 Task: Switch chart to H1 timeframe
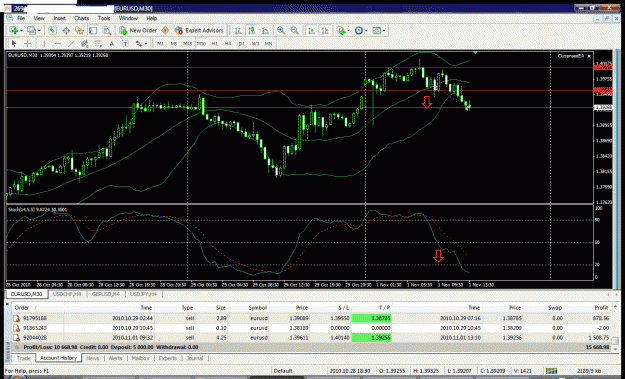coord(214,43)
